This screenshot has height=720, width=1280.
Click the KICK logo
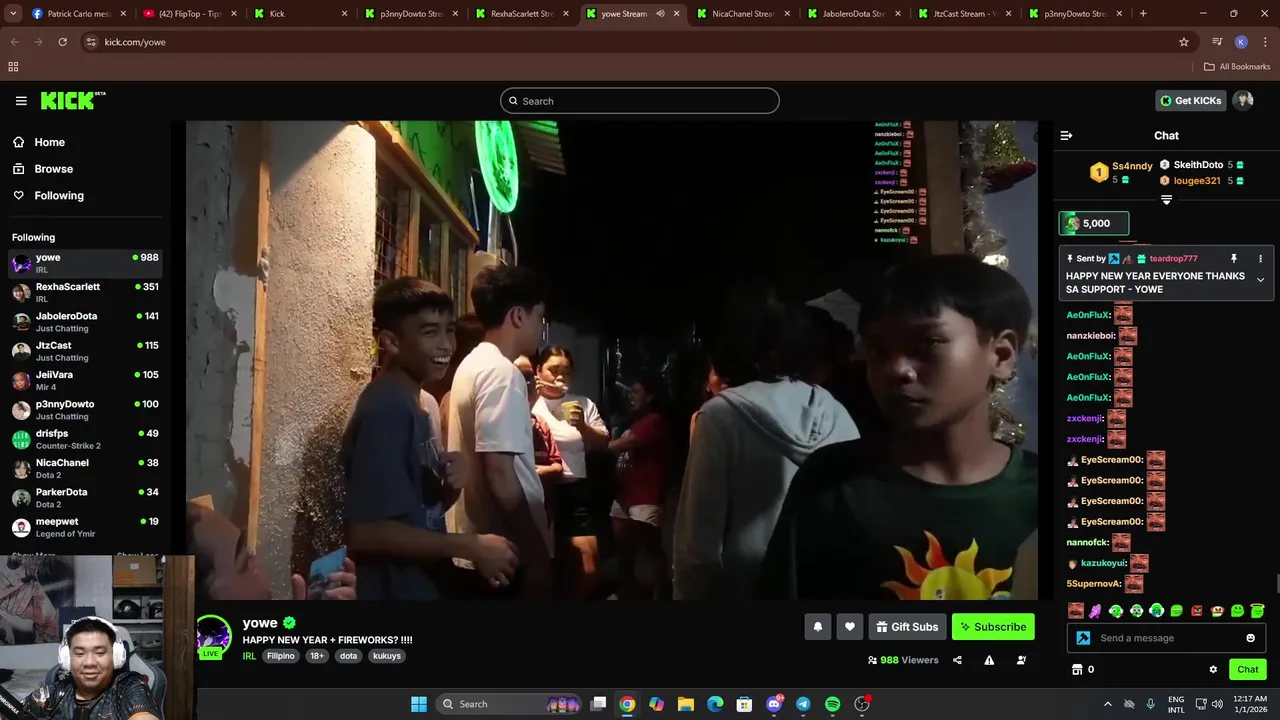[72, 100]
